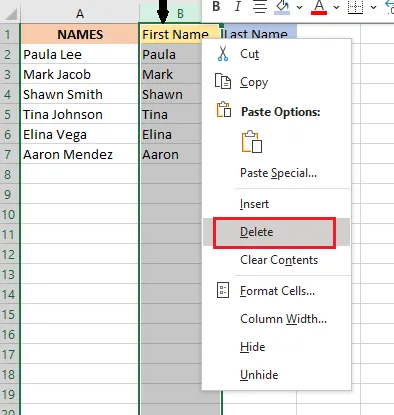
Task: Select row 12 header
Action: pyautogui.click(x=9, y=254)
